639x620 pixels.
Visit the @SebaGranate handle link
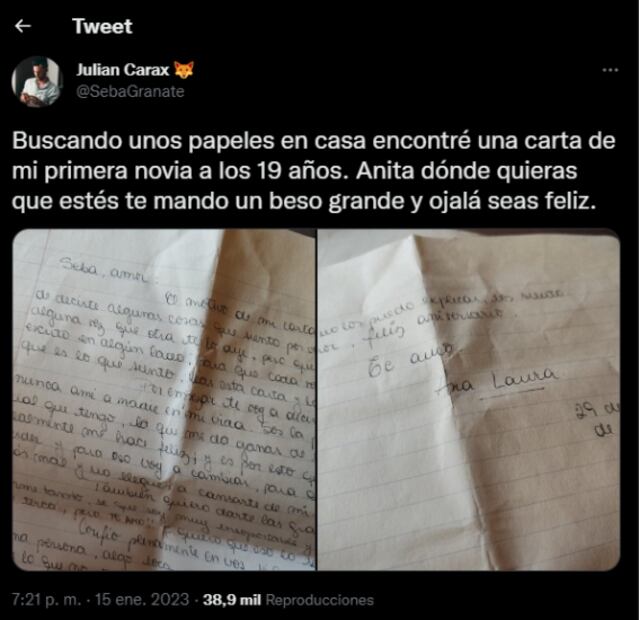(130, 91)
